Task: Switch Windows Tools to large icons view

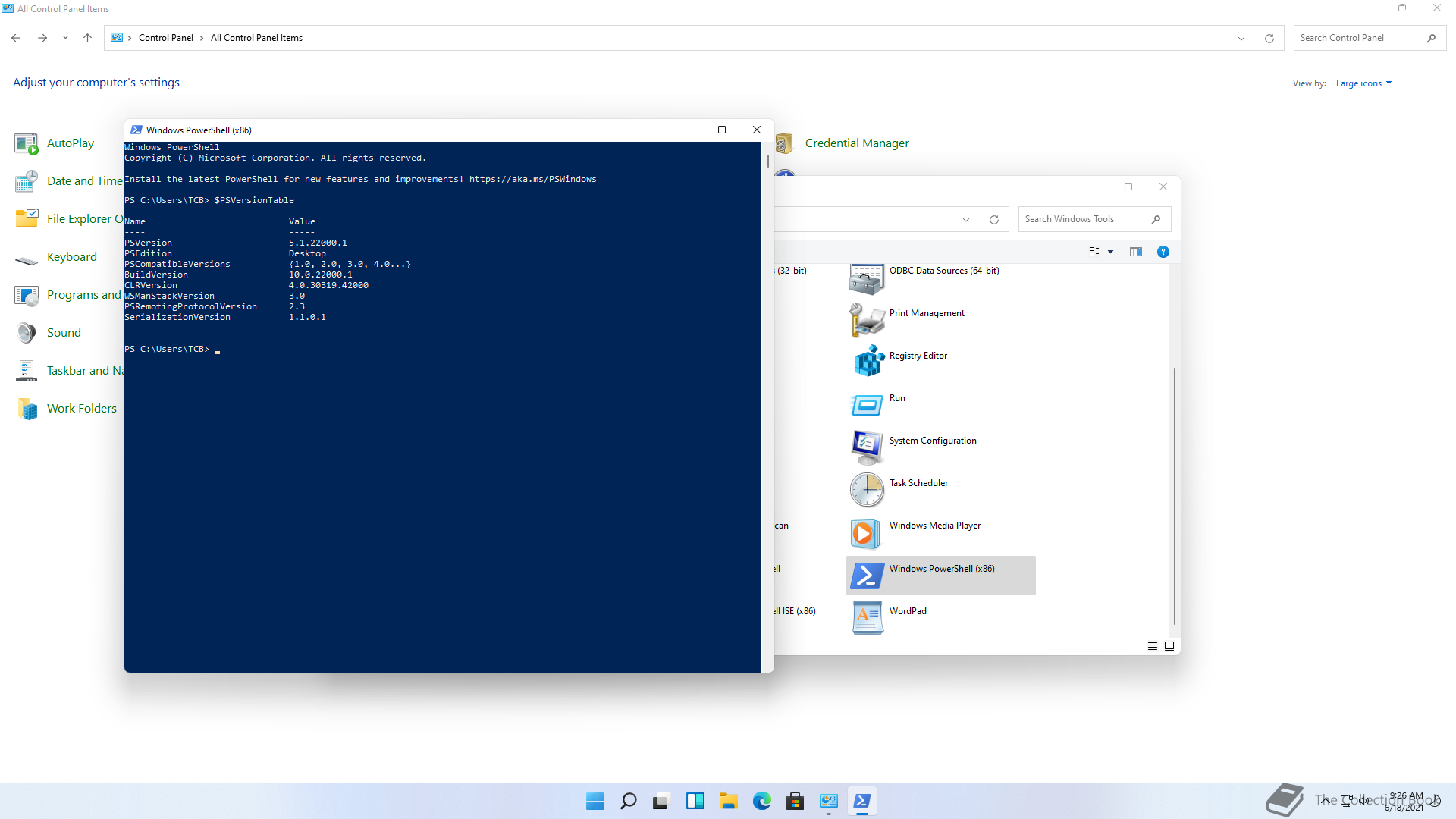Action: coord(1169,646)
